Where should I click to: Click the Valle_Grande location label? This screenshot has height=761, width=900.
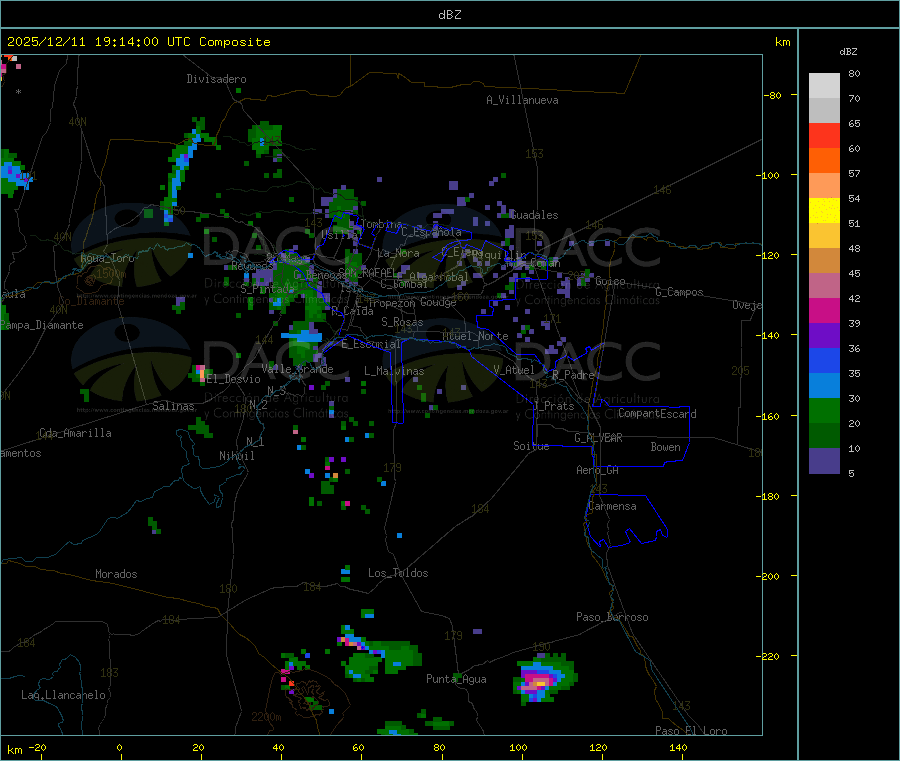[x=297, y=369]
